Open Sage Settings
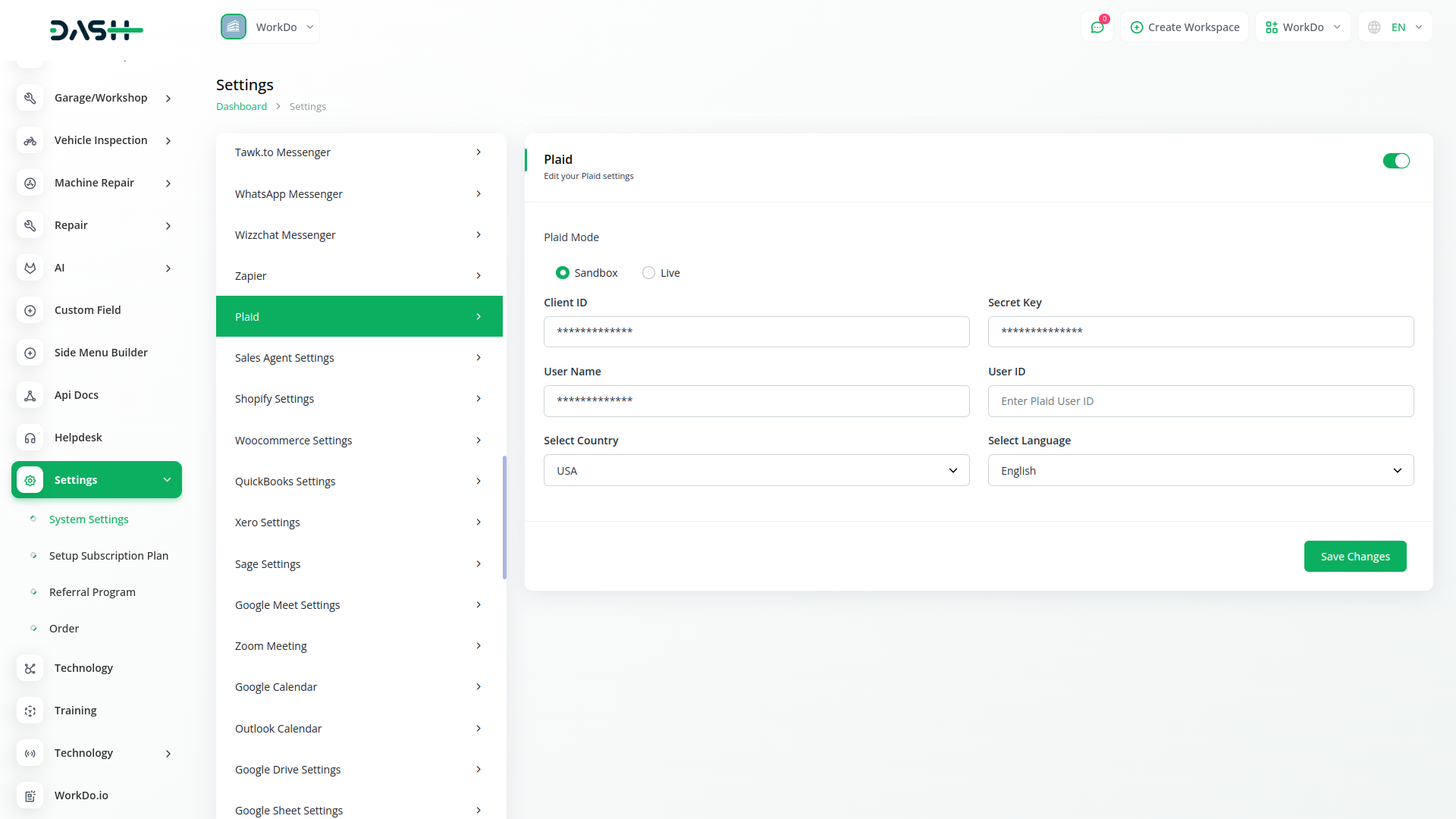 click(359, 564)
